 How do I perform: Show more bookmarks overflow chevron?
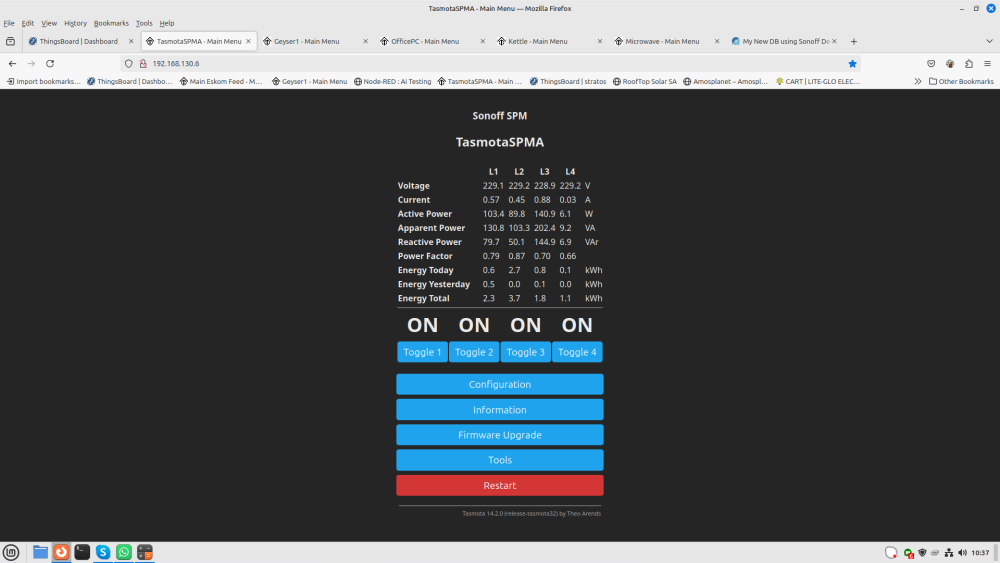point(918,82)
